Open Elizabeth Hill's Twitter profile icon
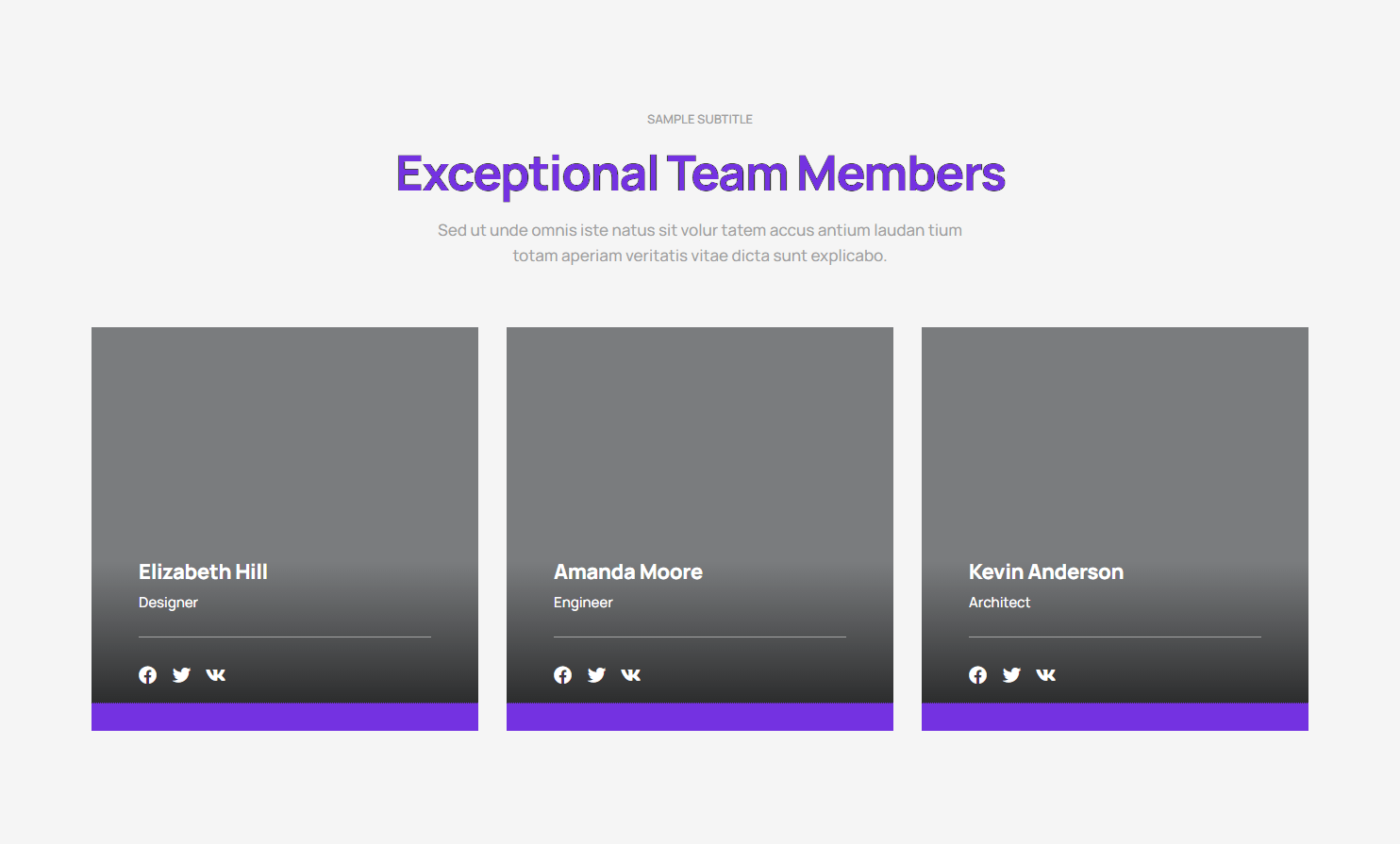 click(182, 675)
